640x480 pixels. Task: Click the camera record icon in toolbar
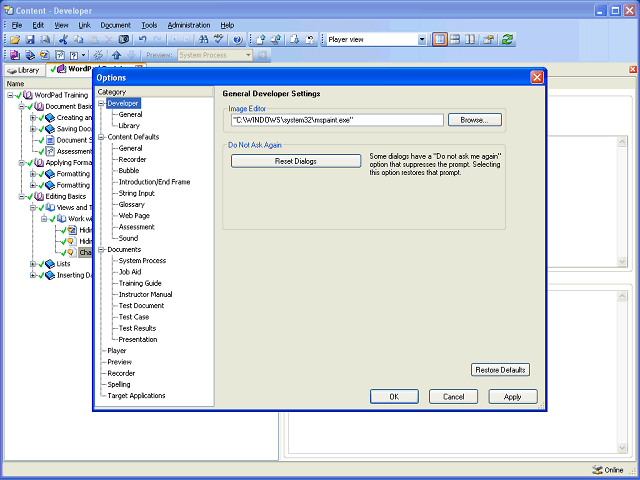click(124, 40)
